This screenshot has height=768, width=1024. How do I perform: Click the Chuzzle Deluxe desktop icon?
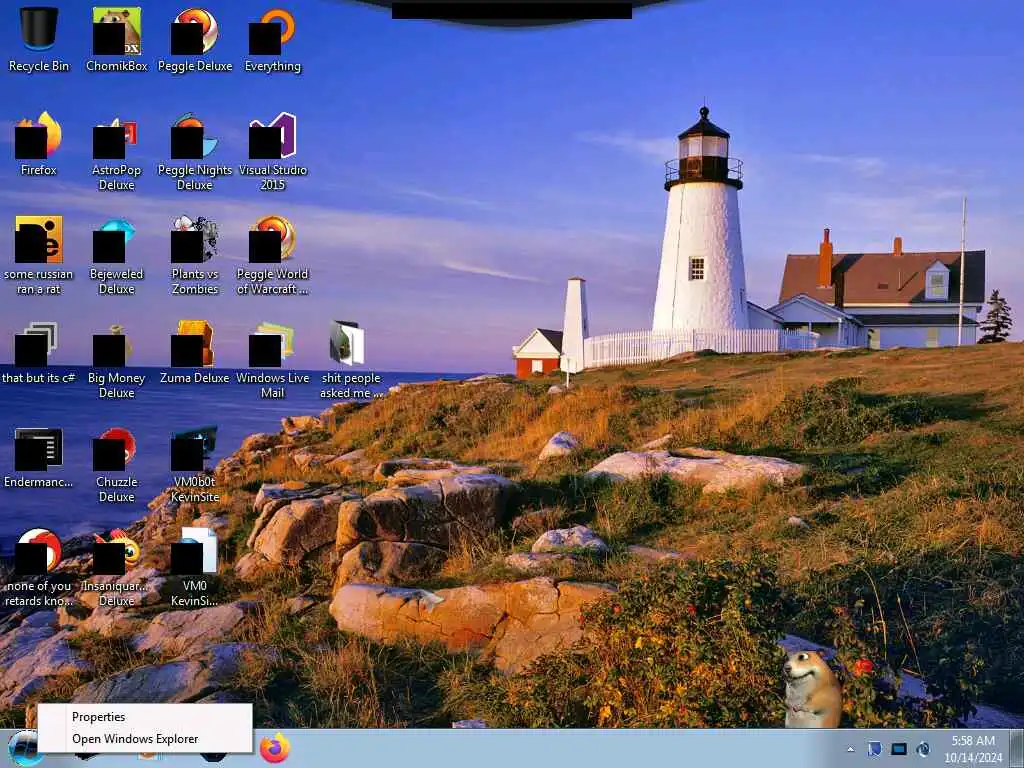(117, 464)
